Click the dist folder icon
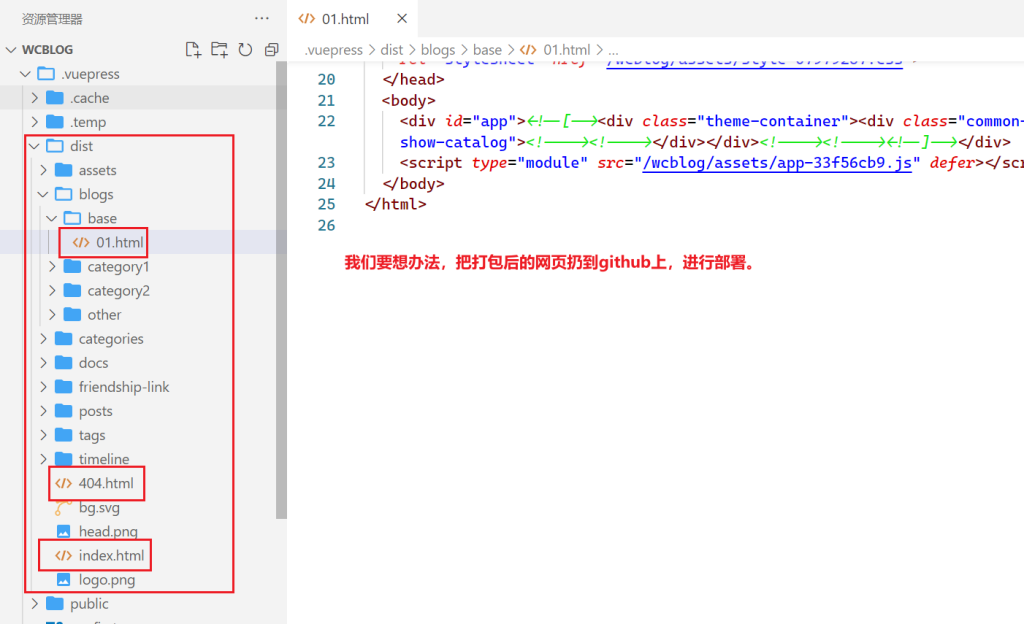 55,146
